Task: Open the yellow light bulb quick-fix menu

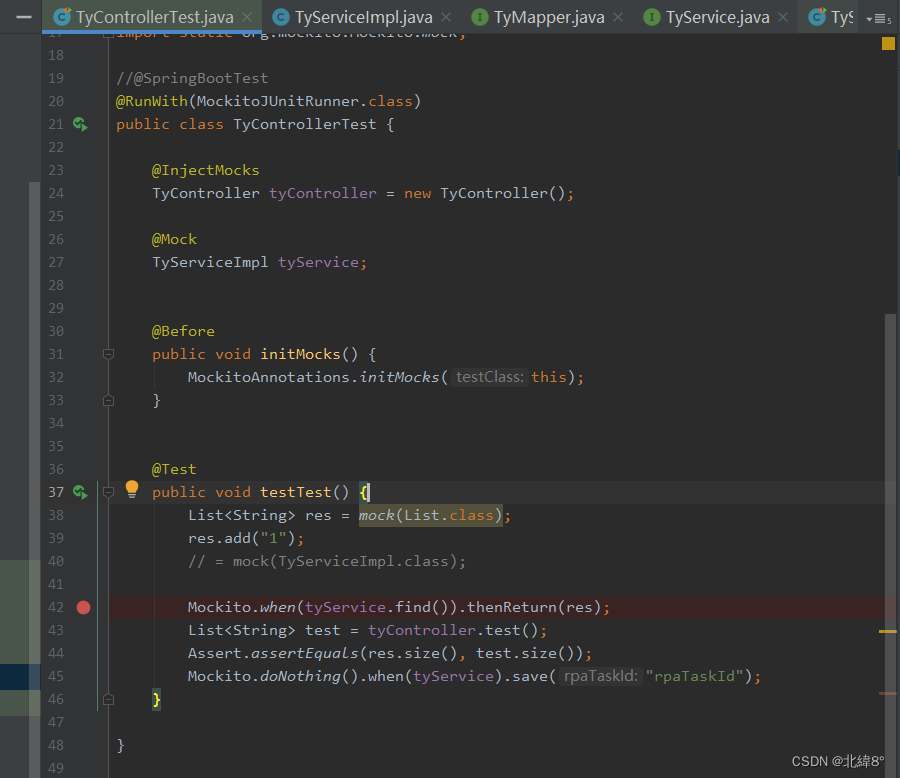Action: [132, 489]
